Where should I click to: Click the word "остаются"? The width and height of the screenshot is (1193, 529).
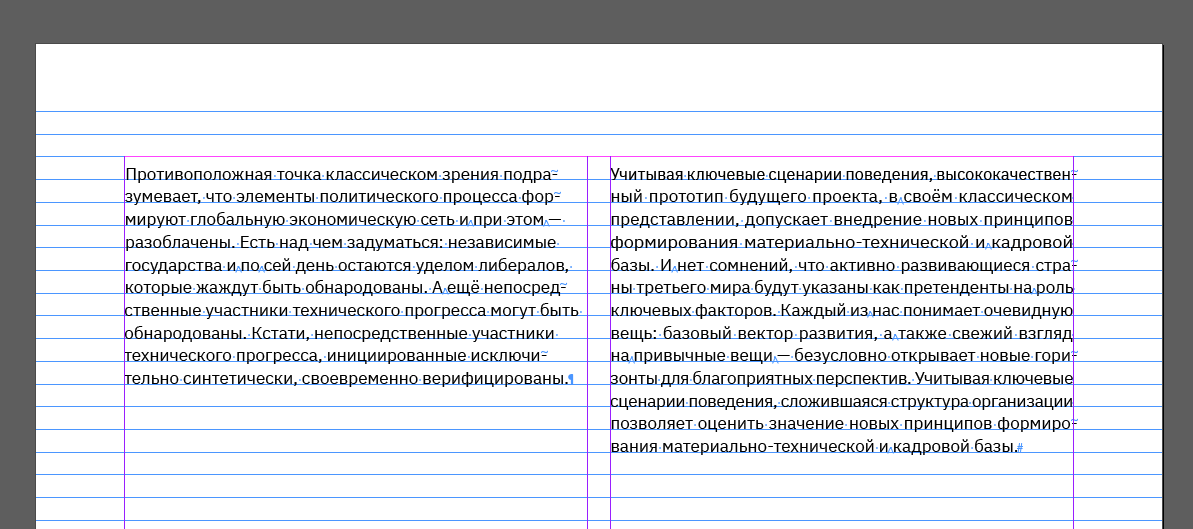click(373, 266)
